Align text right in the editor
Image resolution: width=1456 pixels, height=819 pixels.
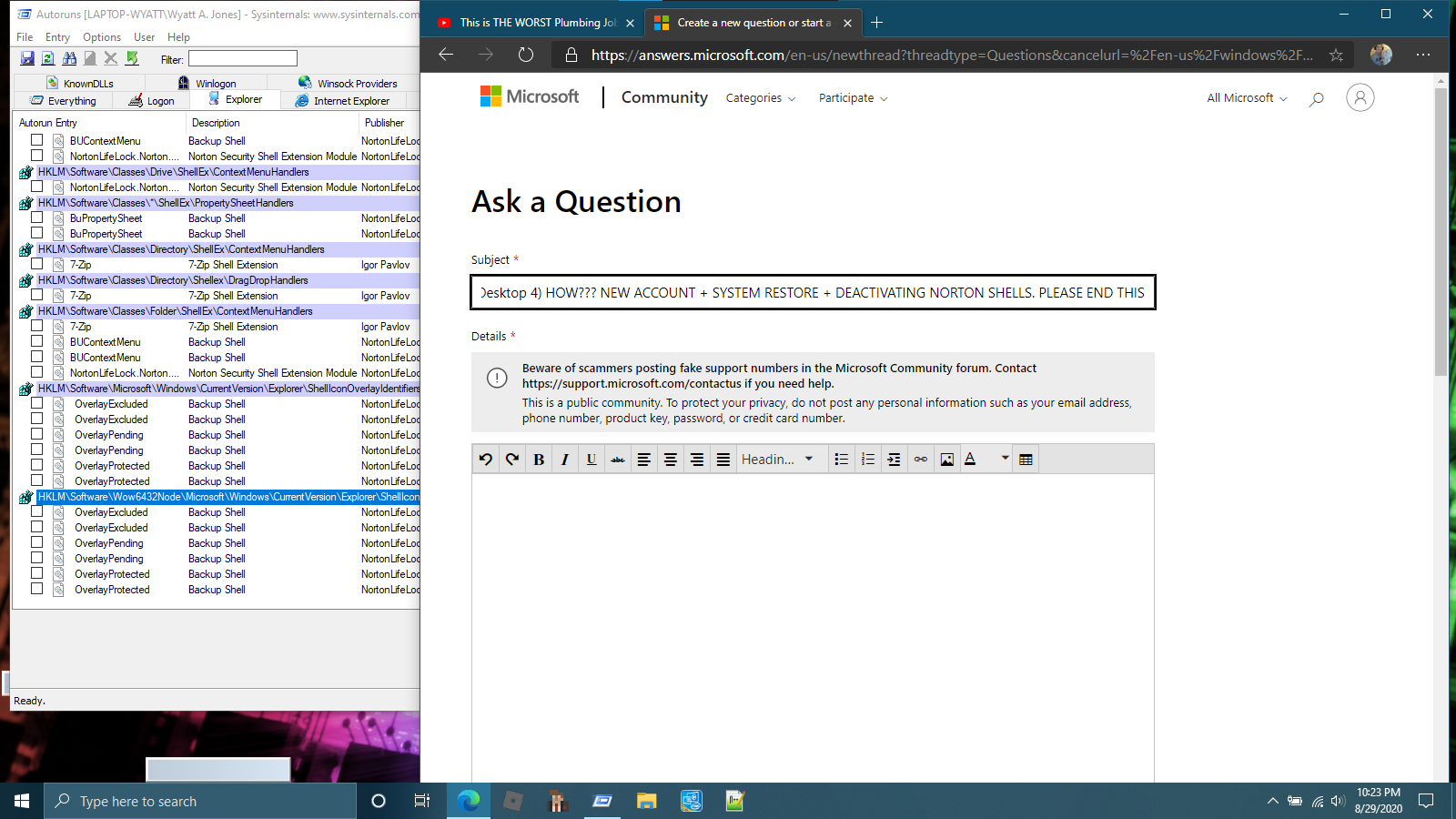[x=697, y=460]
